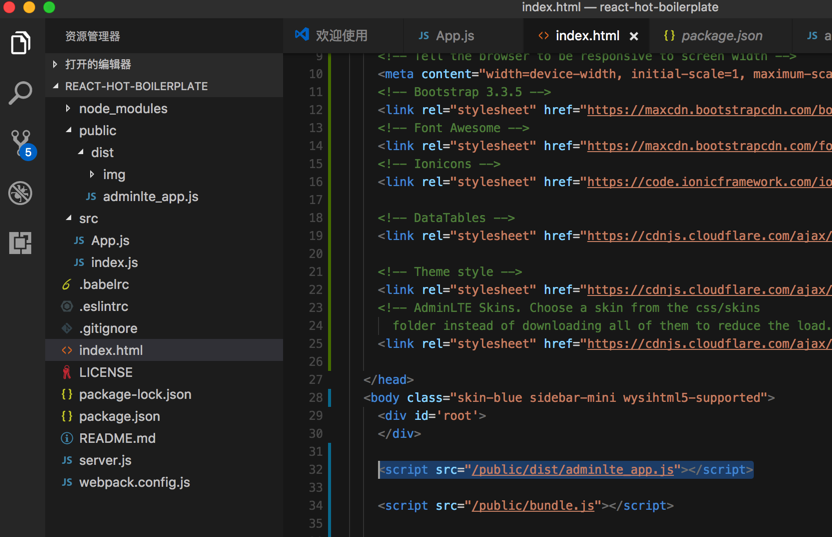Click the macOS yellow minimize window button
This screenshot has height=537, width=832.
click(x=29, y=8)
